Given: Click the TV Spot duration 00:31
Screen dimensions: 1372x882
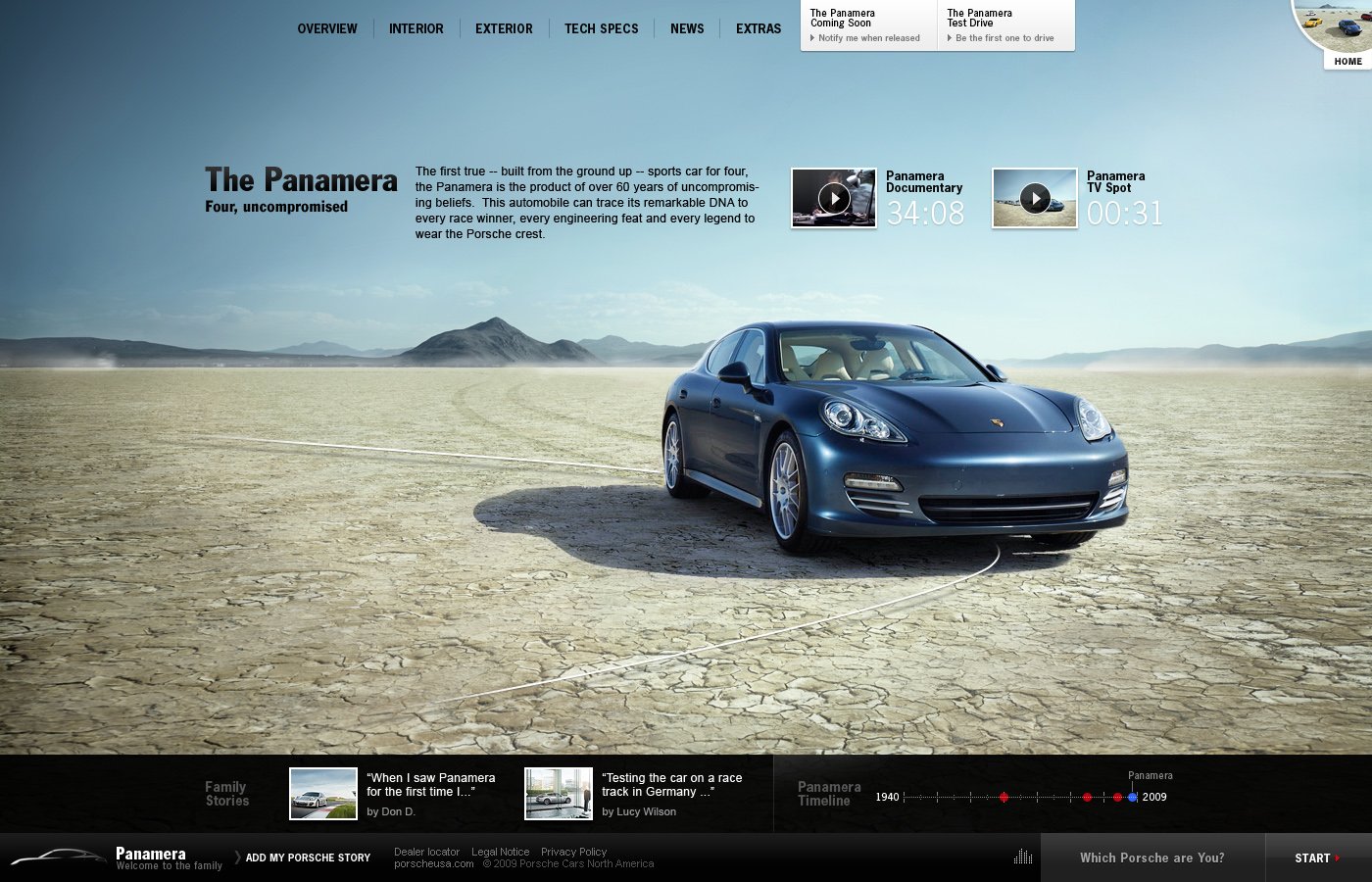Looking at the screenshot, I should pyautogui.click(x=1125, y=214).
